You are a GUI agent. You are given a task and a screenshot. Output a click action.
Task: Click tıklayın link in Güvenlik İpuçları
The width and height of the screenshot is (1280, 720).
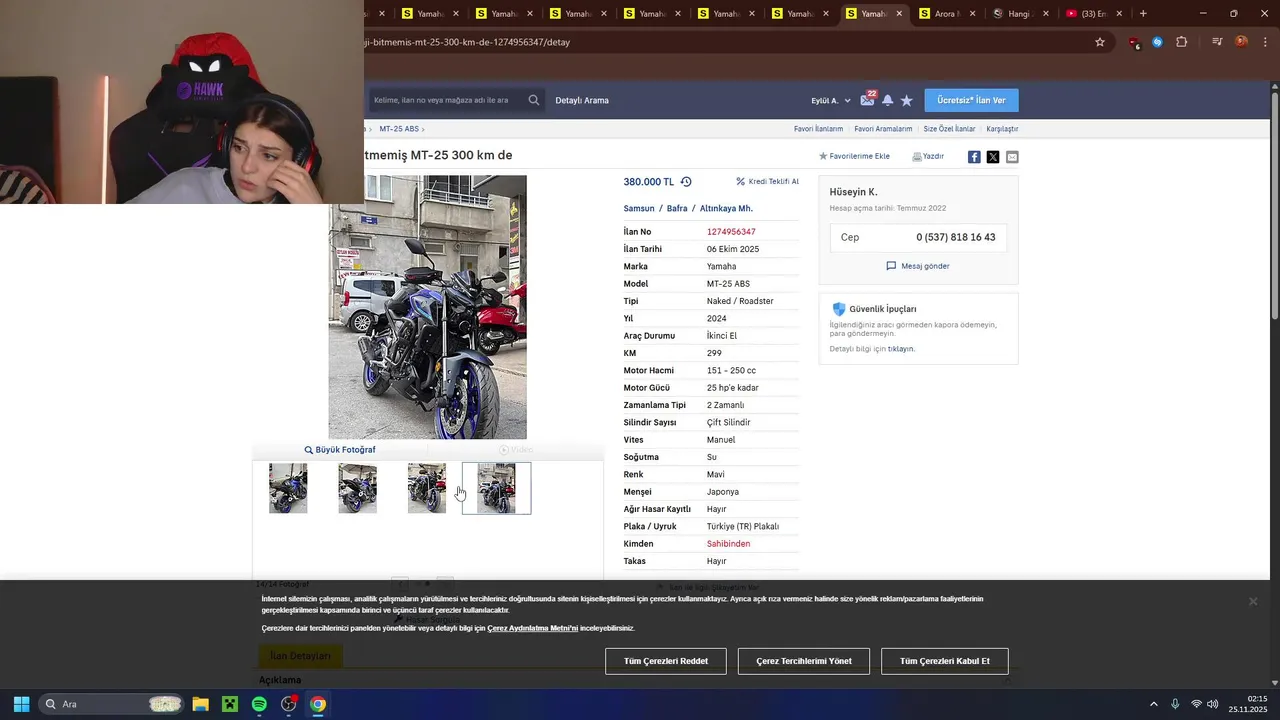click(x=901, y=349)
